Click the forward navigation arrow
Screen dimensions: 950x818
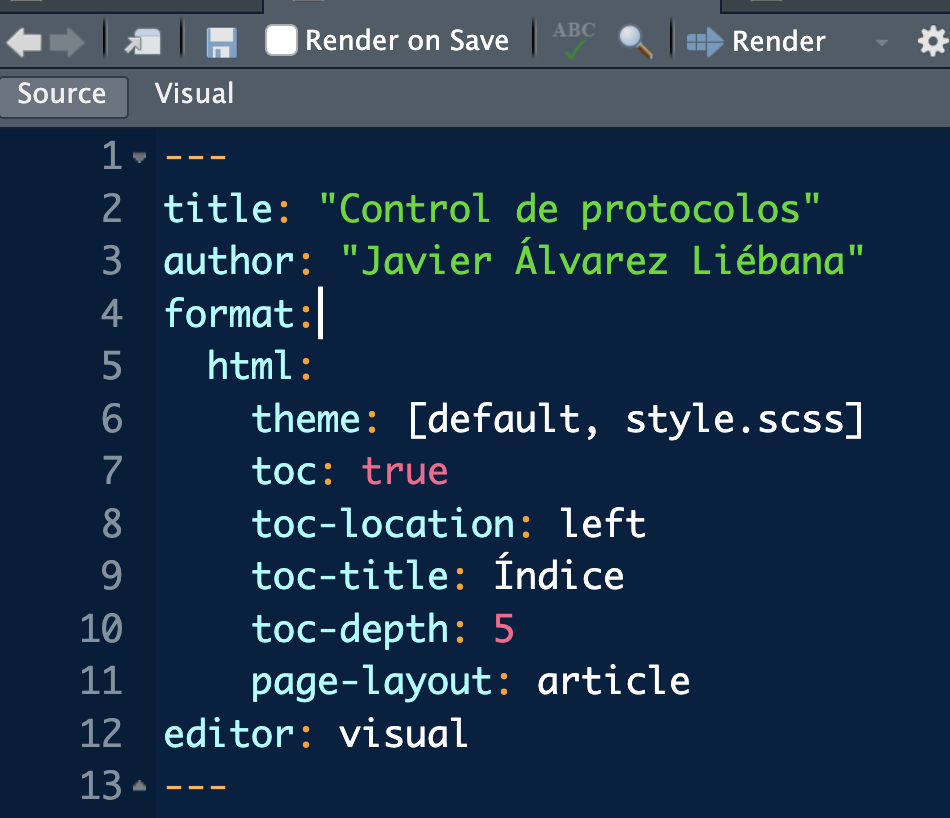tap(67, 42)
